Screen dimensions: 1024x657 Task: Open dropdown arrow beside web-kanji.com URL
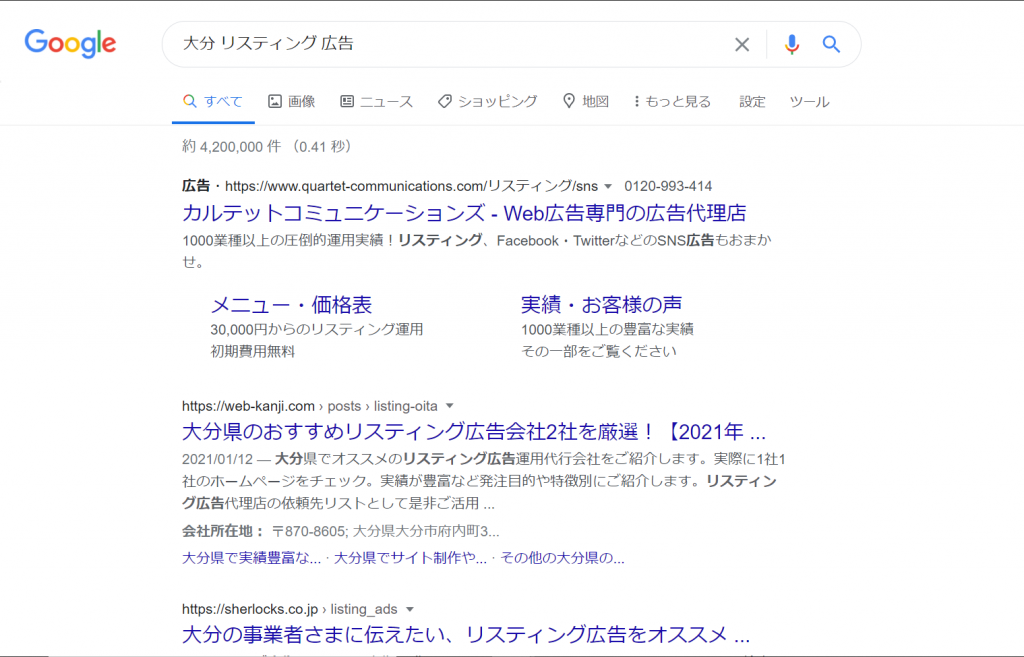click(x=449, y=406)
